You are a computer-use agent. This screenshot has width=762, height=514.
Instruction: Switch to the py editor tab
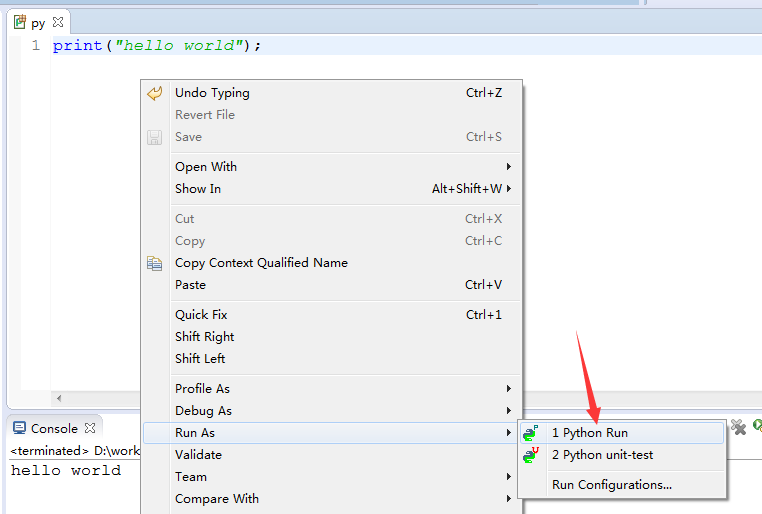tap(38, 23)
